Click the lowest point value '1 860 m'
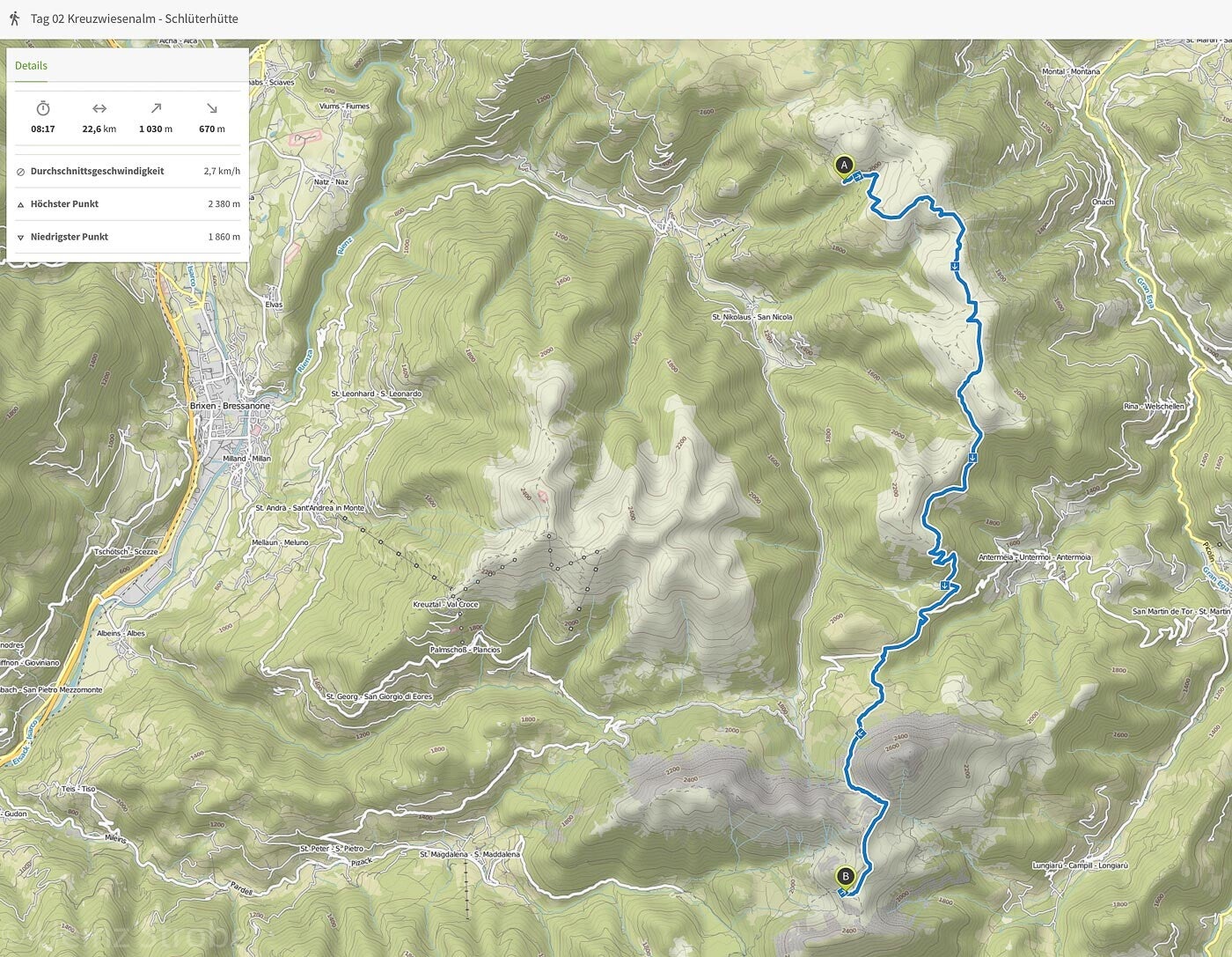The image size is (1232, 957). (224, 236)
